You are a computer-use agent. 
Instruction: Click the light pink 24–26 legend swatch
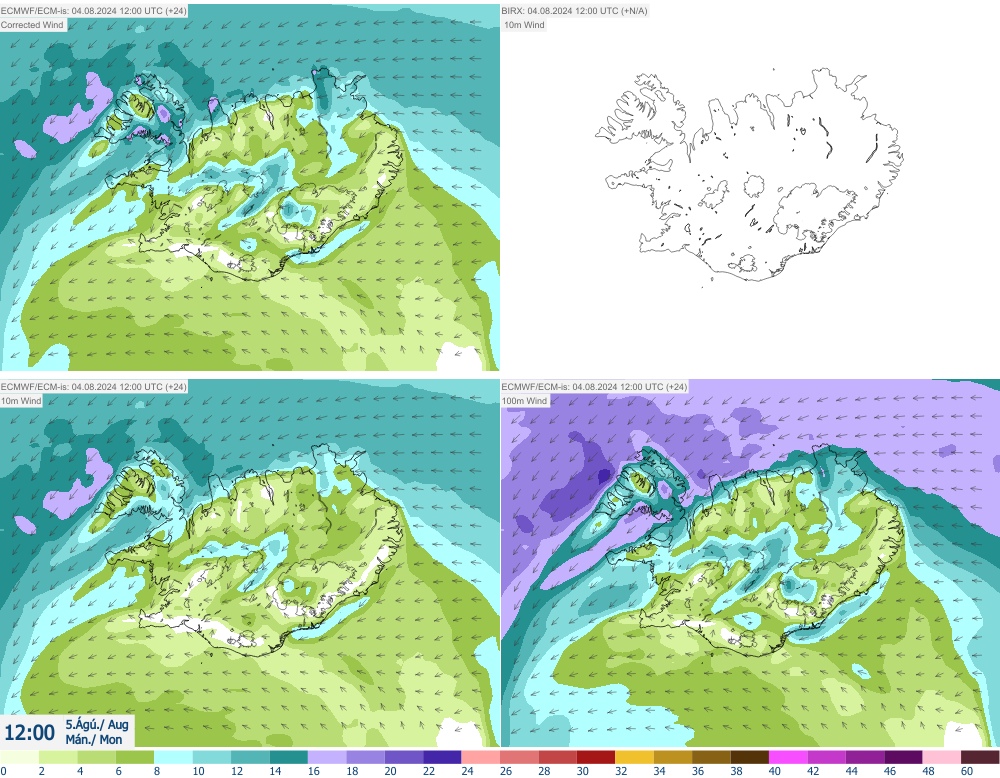tap(481, 757)
